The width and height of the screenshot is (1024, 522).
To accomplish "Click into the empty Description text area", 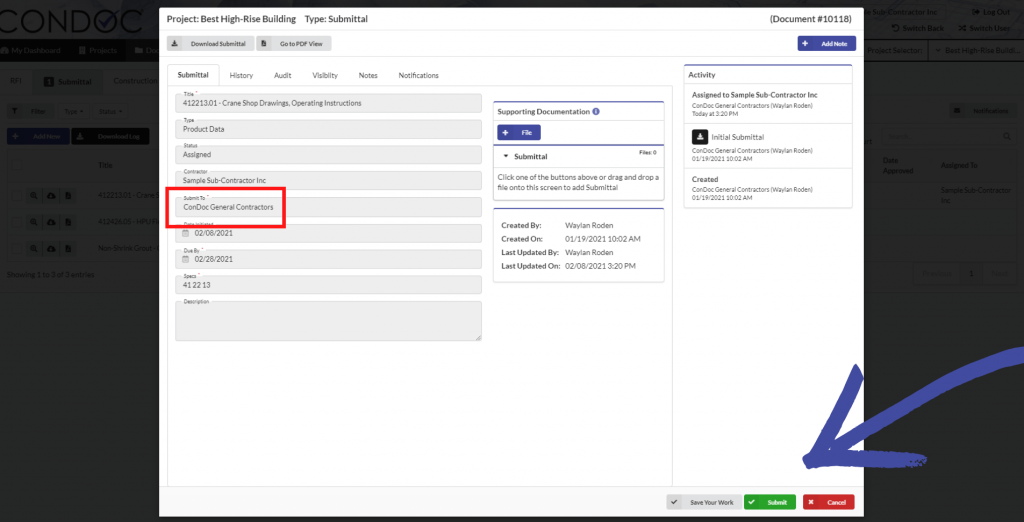I will tap(328, 321).
